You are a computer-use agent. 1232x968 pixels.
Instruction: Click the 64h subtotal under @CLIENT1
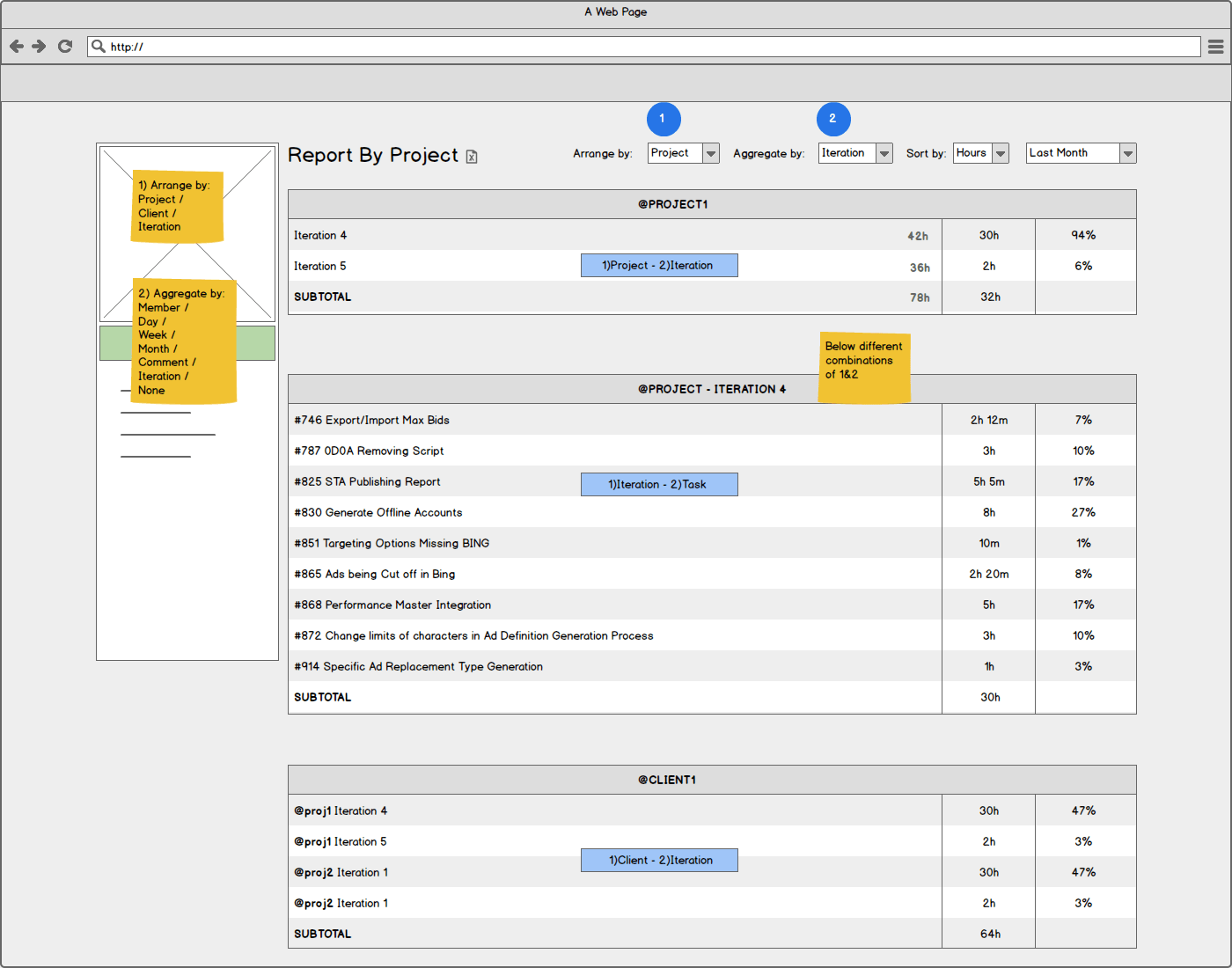(990, 934)
